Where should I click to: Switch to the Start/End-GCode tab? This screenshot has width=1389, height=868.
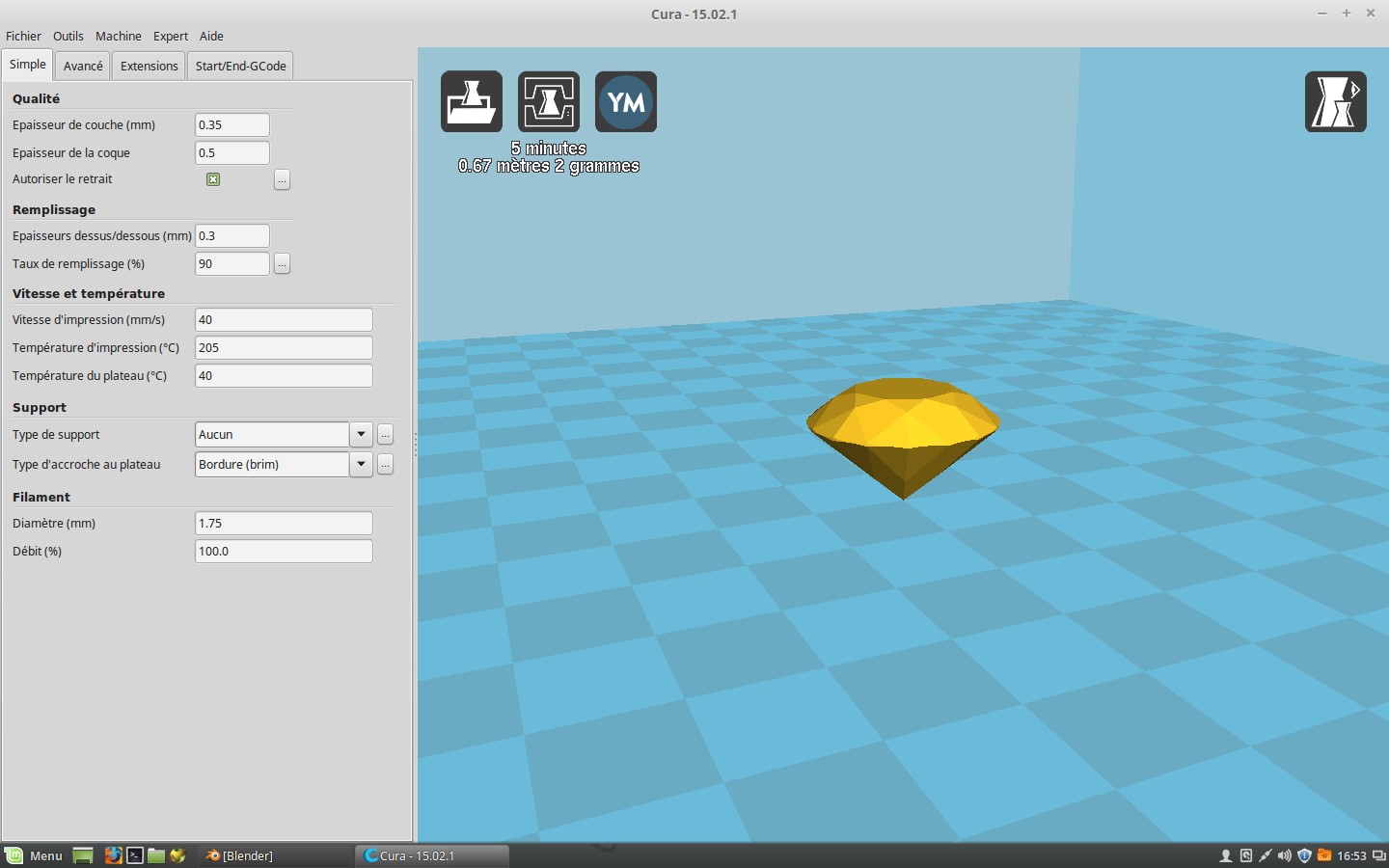click(x=240, y=66)
